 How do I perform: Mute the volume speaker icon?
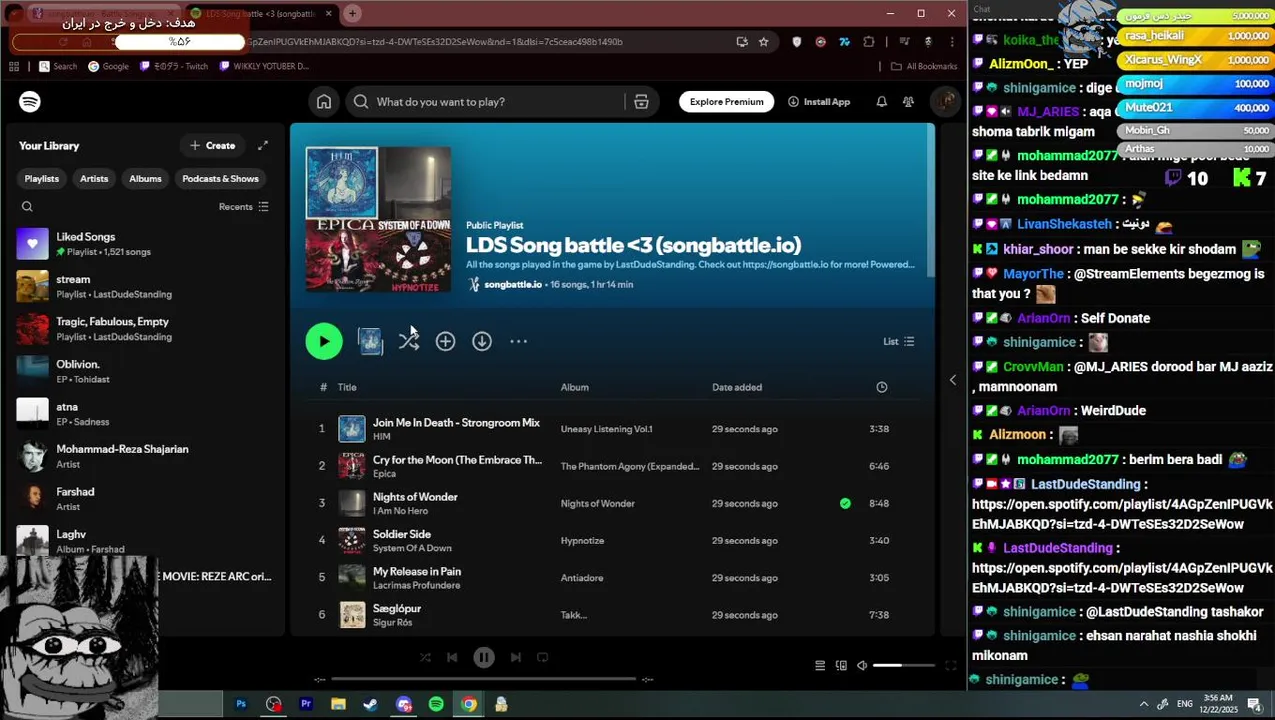(862, 665)
